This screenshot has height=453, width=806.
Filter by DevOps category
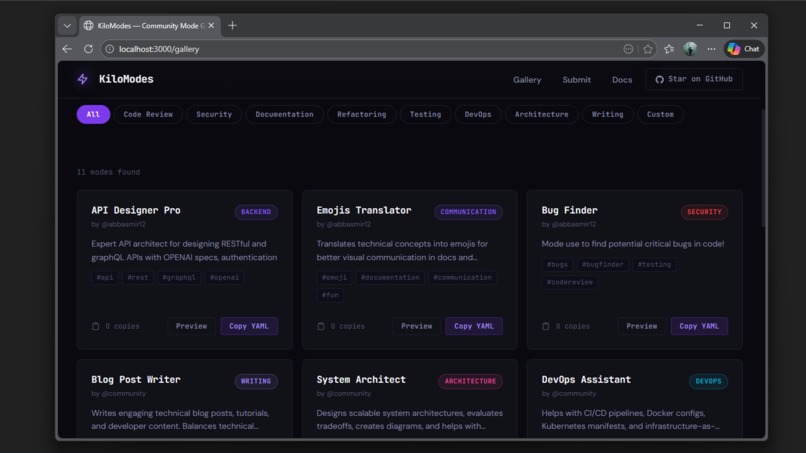pos(478,114)
